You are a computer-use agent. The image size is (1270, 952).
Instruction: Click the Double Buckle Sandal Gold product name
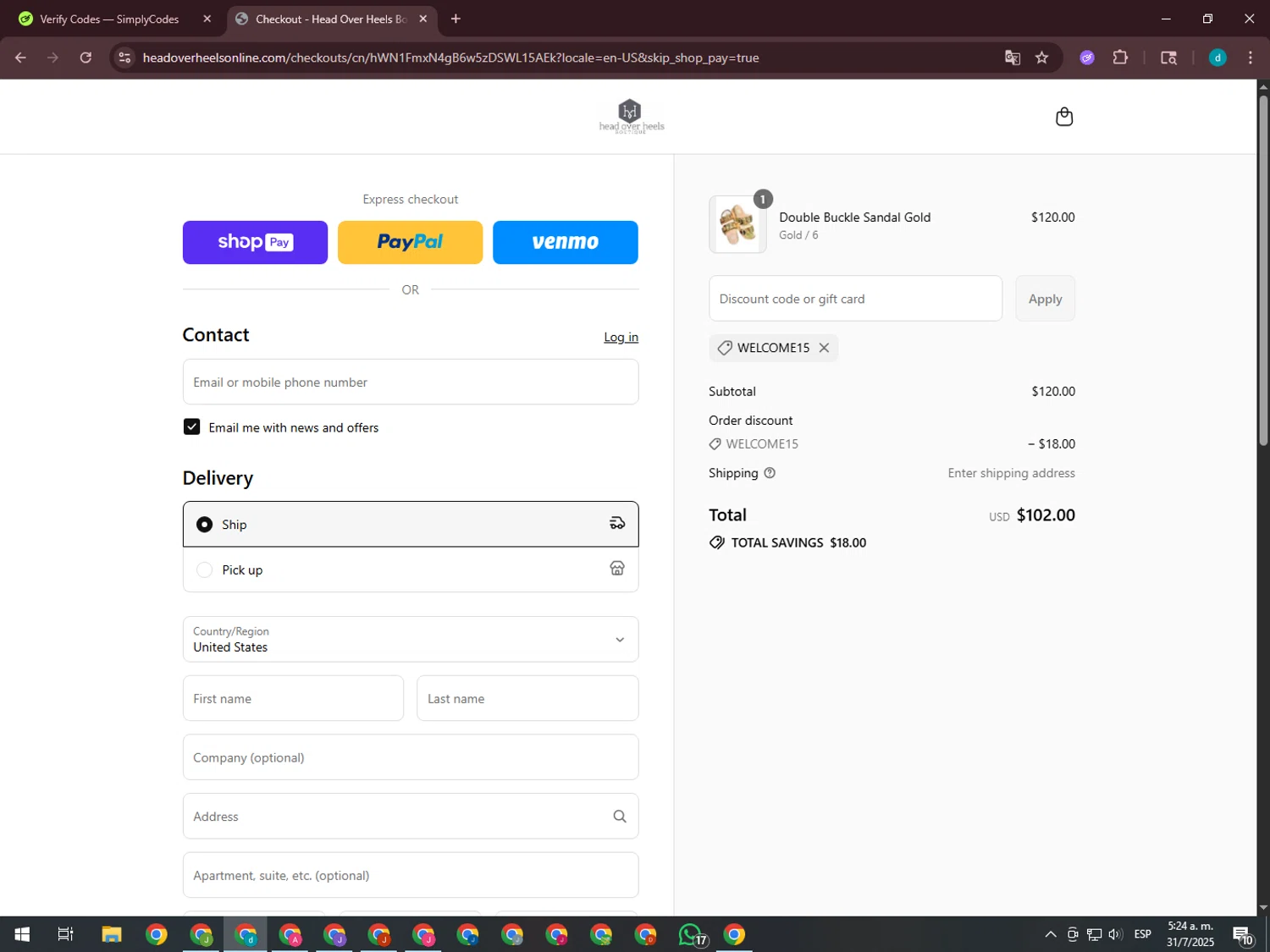pos(854,217)
